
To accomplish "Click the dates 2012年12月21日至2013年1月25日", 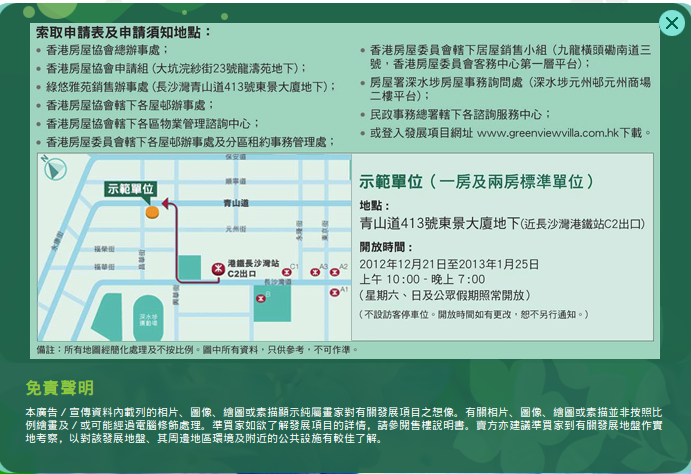I will (449, 264).
